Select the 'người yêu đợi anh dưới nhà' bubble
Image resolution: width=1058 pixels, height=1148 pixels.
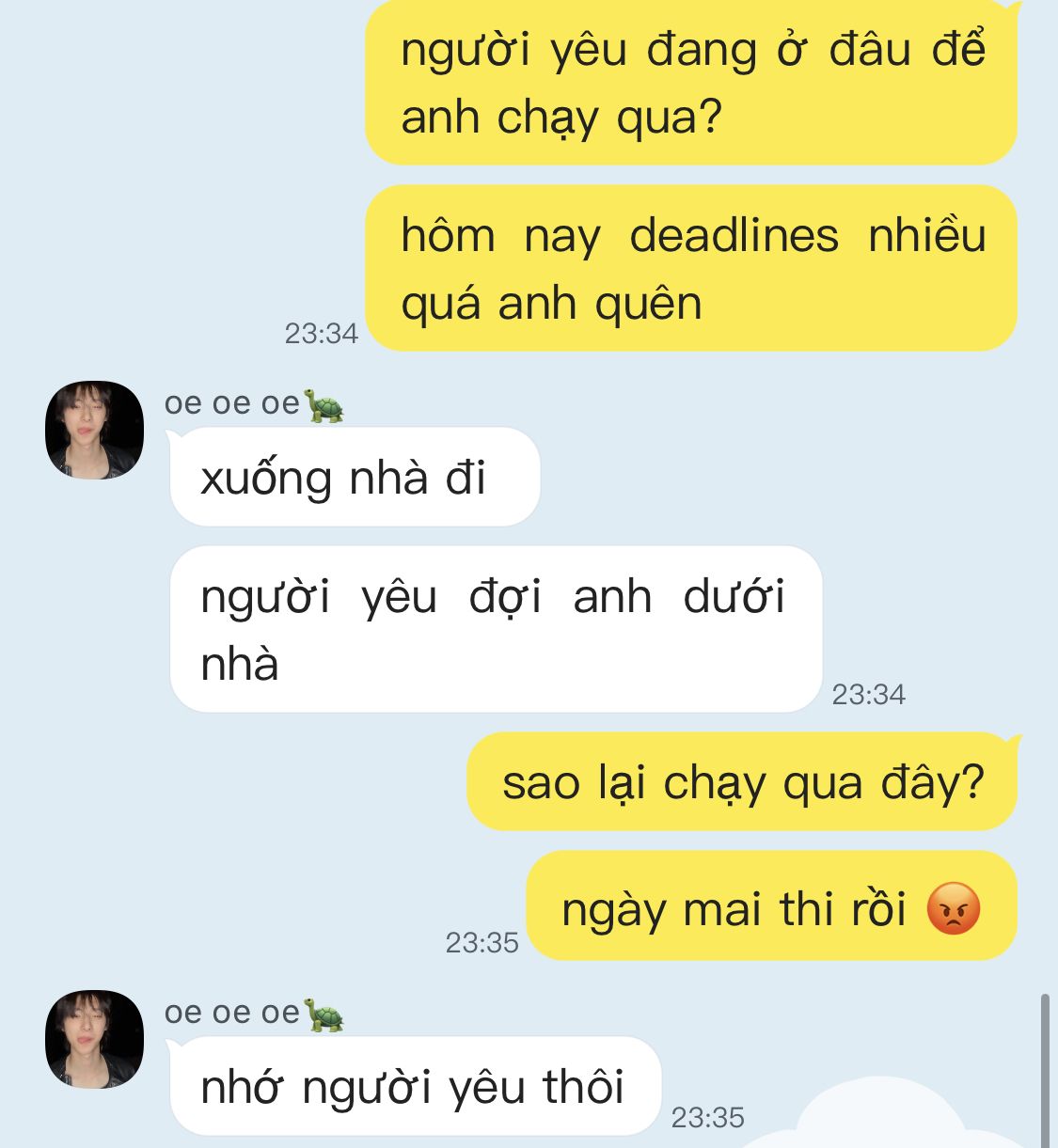[x=496, y=629]
